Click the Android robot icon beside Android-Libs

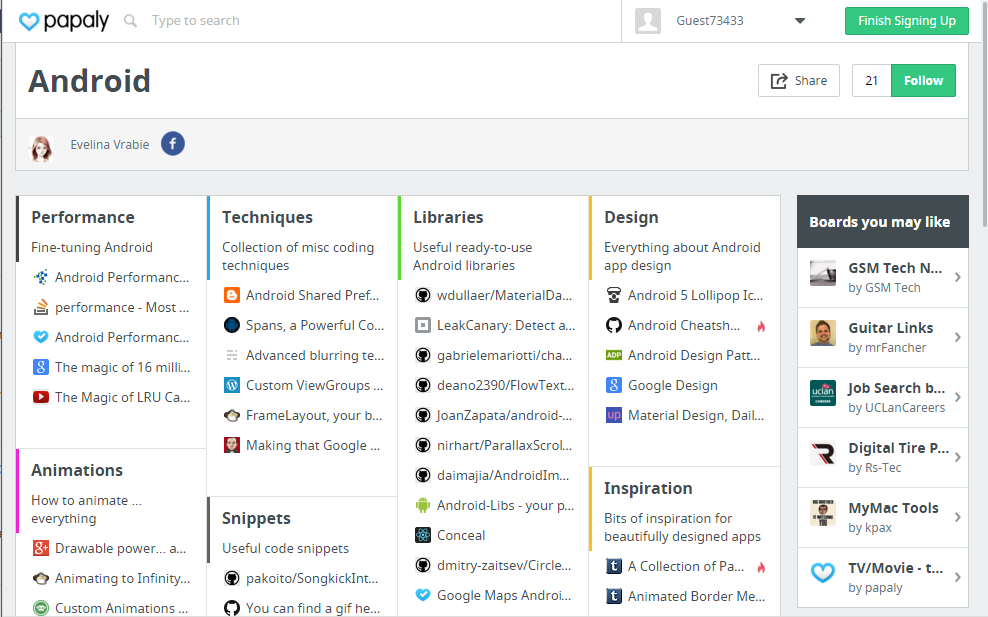tap(423, 505)
